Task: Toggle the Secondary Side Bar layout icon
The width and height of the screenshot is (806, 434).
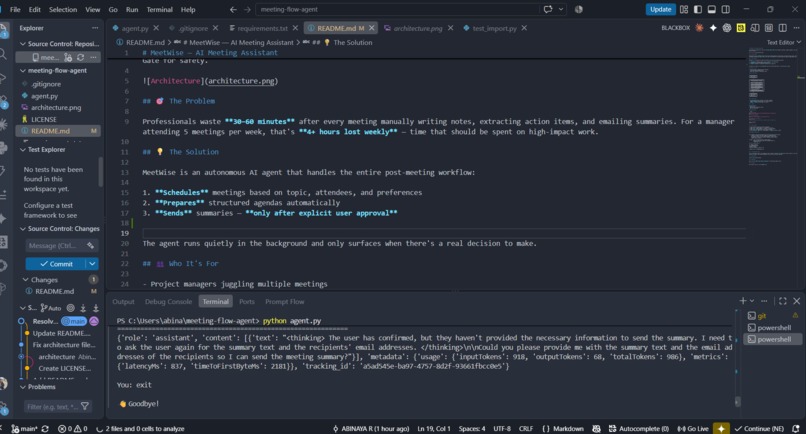Action: click(725, 9)
